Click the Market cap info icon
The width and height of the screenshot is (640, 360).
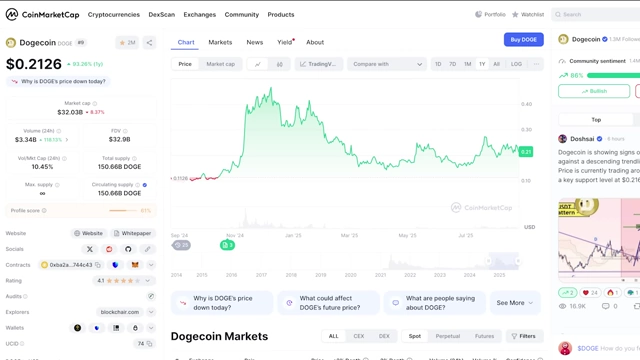click(95, 104)
